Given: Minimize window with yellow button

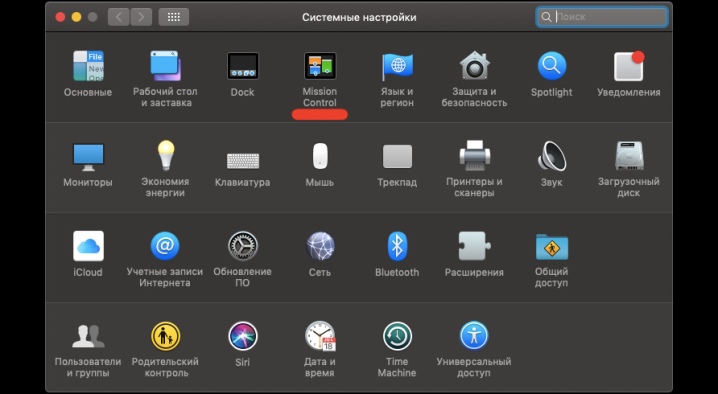Looking at the screenshot, I should [x=76, y=17].
